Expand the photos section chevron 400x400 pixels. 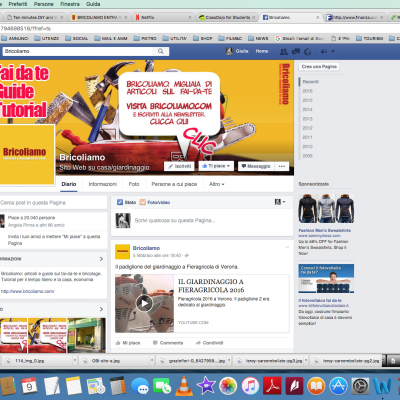click(101, 309)
